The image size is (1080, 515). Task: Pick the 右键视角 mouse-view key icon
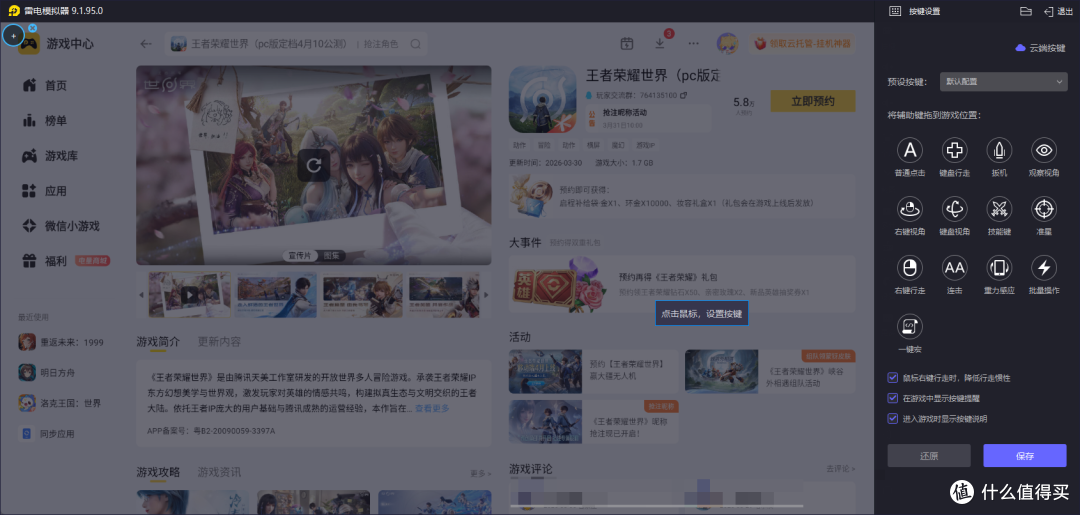pos(910,208)
